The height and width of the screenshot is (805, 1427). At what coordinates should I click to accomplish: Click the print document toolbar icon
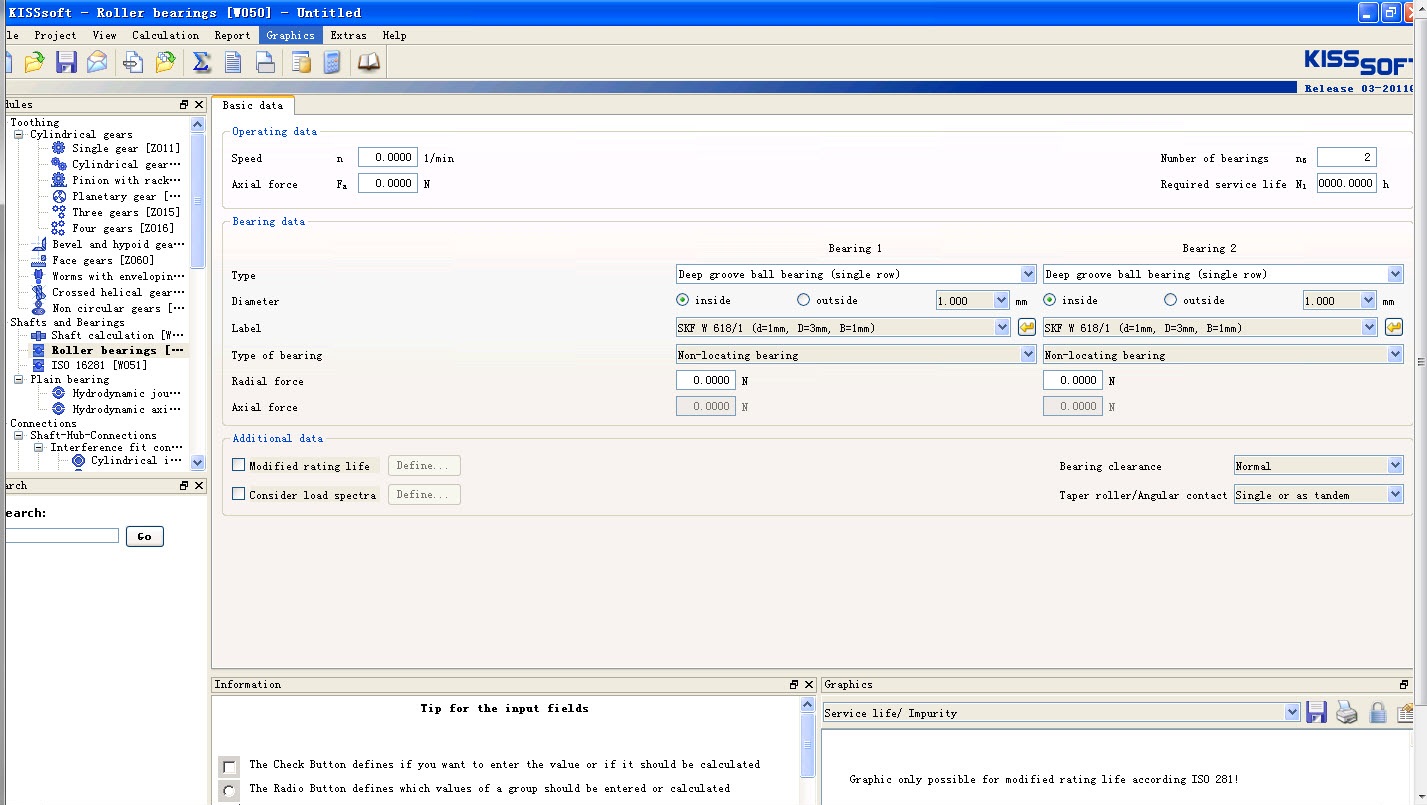click(x=265, y=63)
